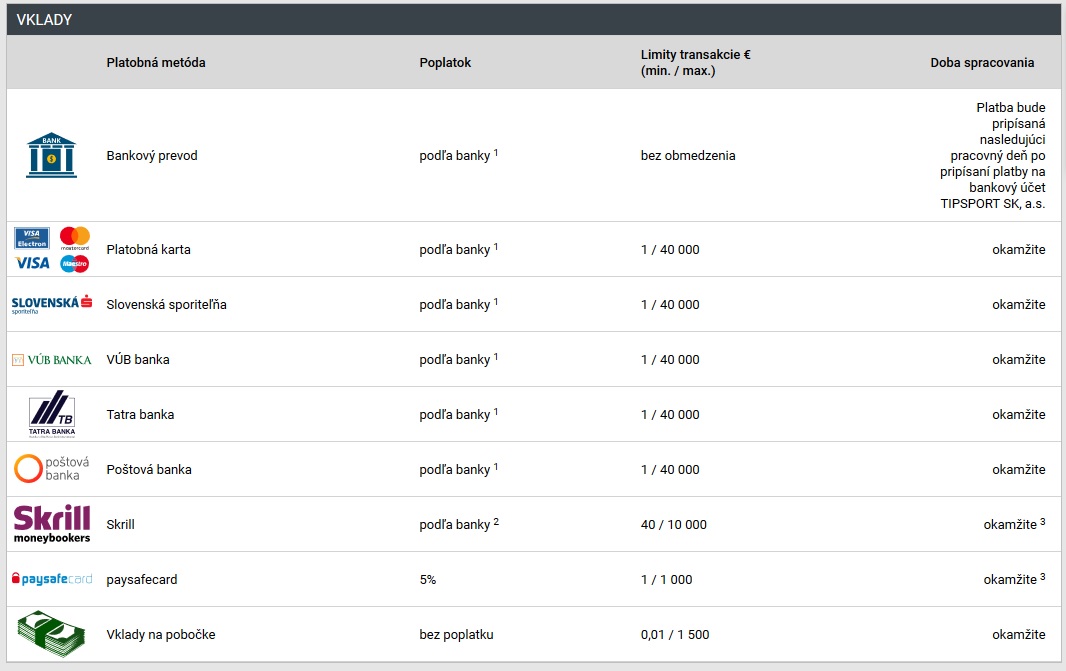Click 1 / 40 000 limit in Slovenská sporiteľňa row
Viewport: 1066px width, 671px height.
pyautogui.click(x=670, y=305)
